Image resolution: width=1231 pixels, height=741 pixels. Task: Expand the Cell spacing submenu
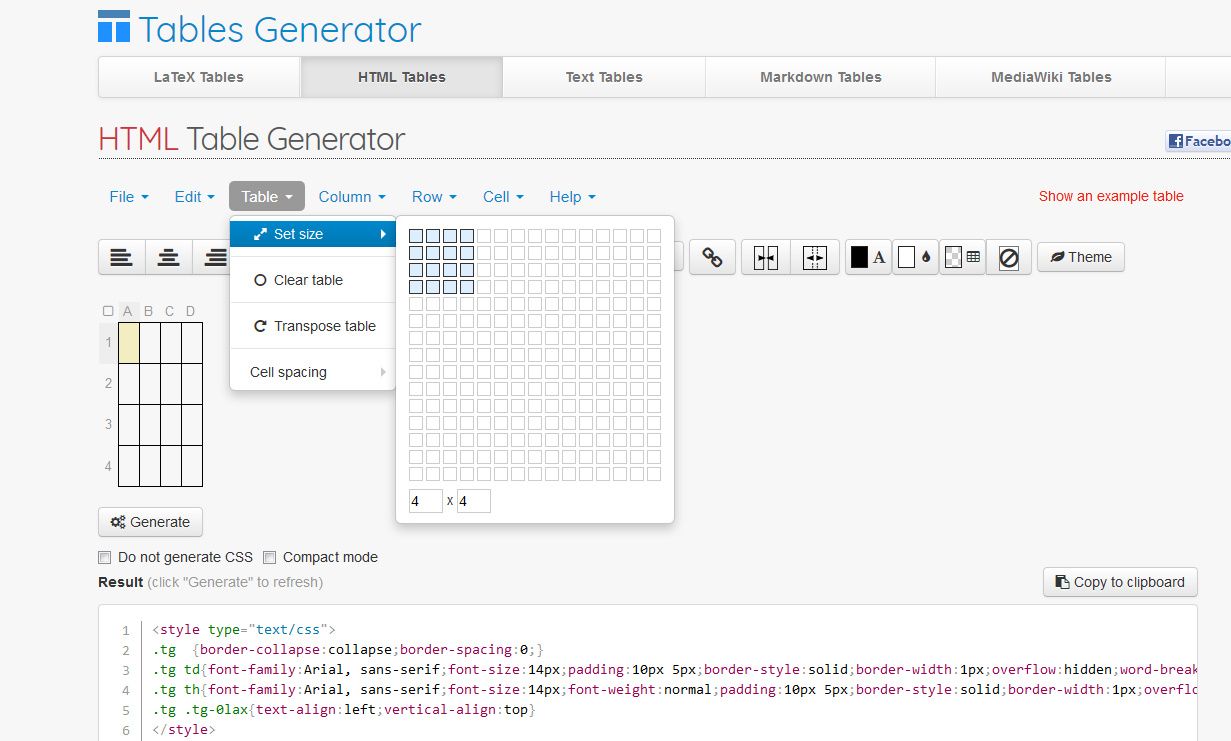pos(313,372)
